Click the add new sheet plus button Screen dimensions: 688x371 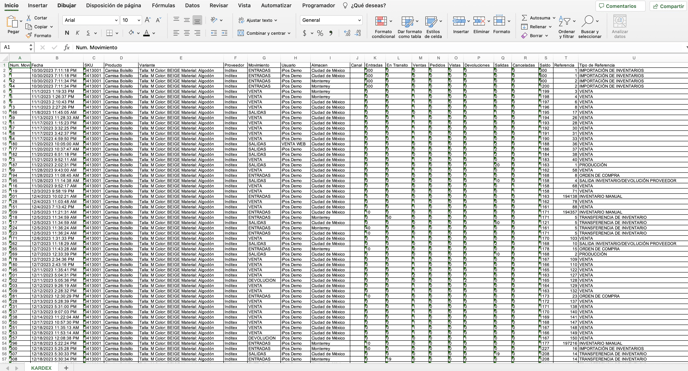coord(66,367)
